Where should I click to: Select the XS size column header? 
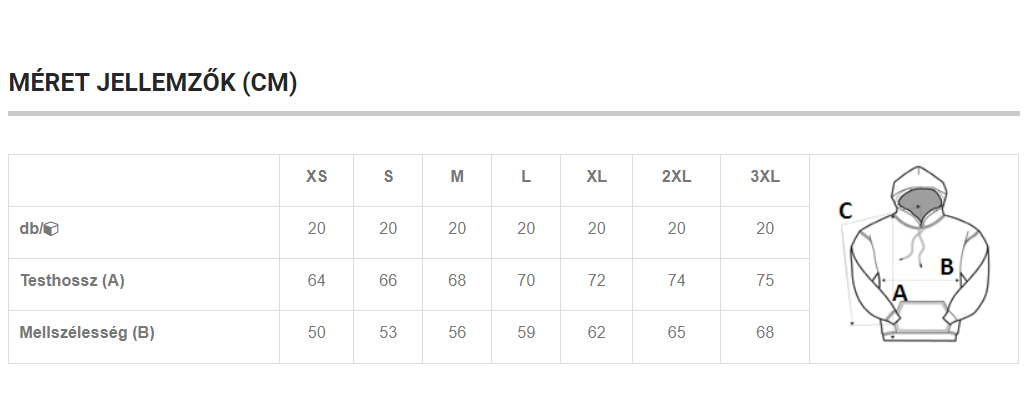pos(316,177)
